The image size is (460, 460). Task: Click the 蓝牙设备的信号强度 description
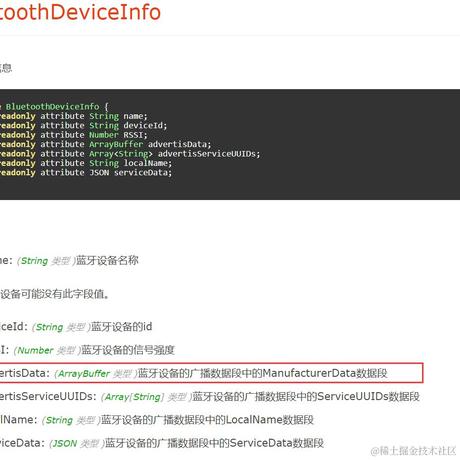tap(128, 350)
